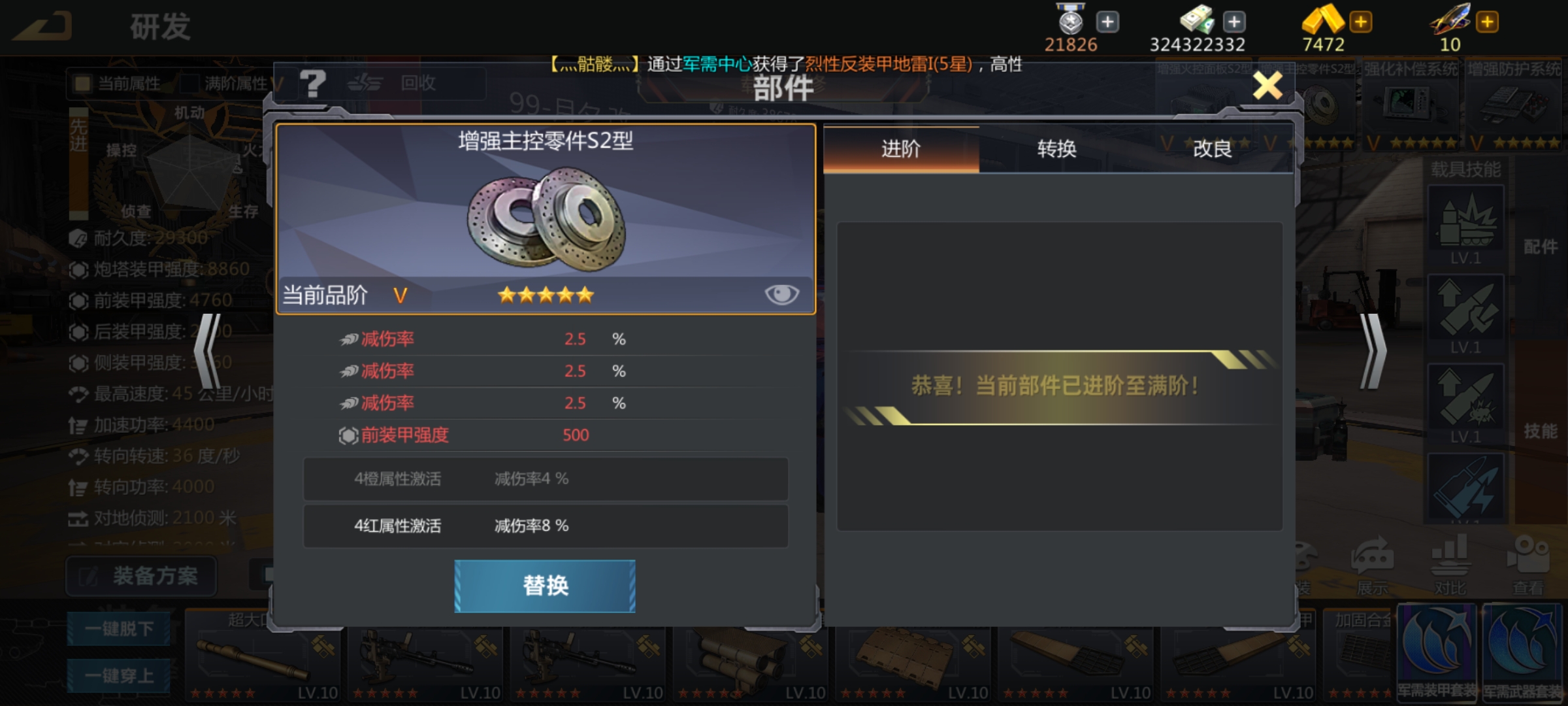This screenshot has width=1568, height=706.
Task: Switch to the 改良 tab
Action: (1213, 149)
